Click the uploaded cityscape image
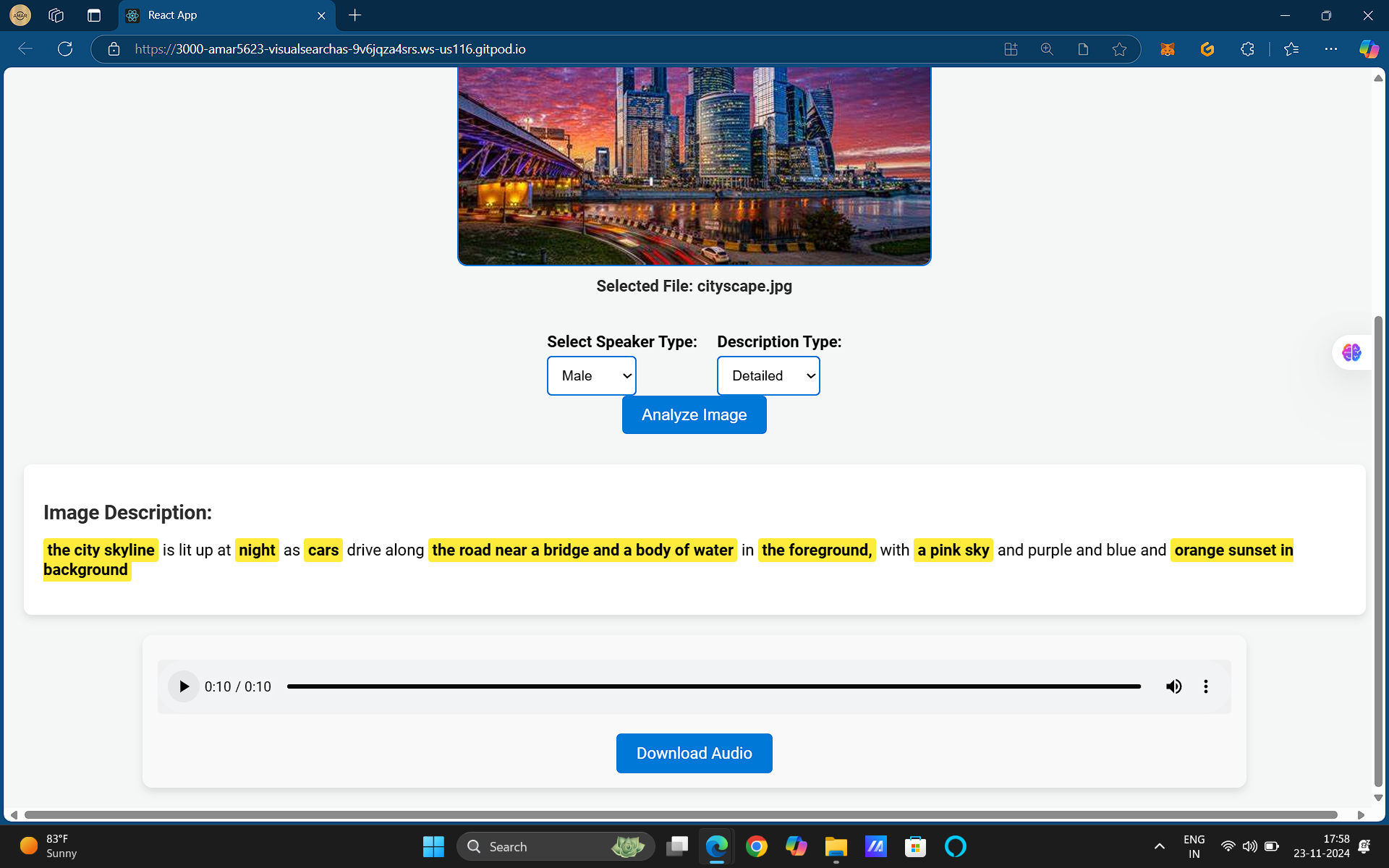 coord(694,166)
